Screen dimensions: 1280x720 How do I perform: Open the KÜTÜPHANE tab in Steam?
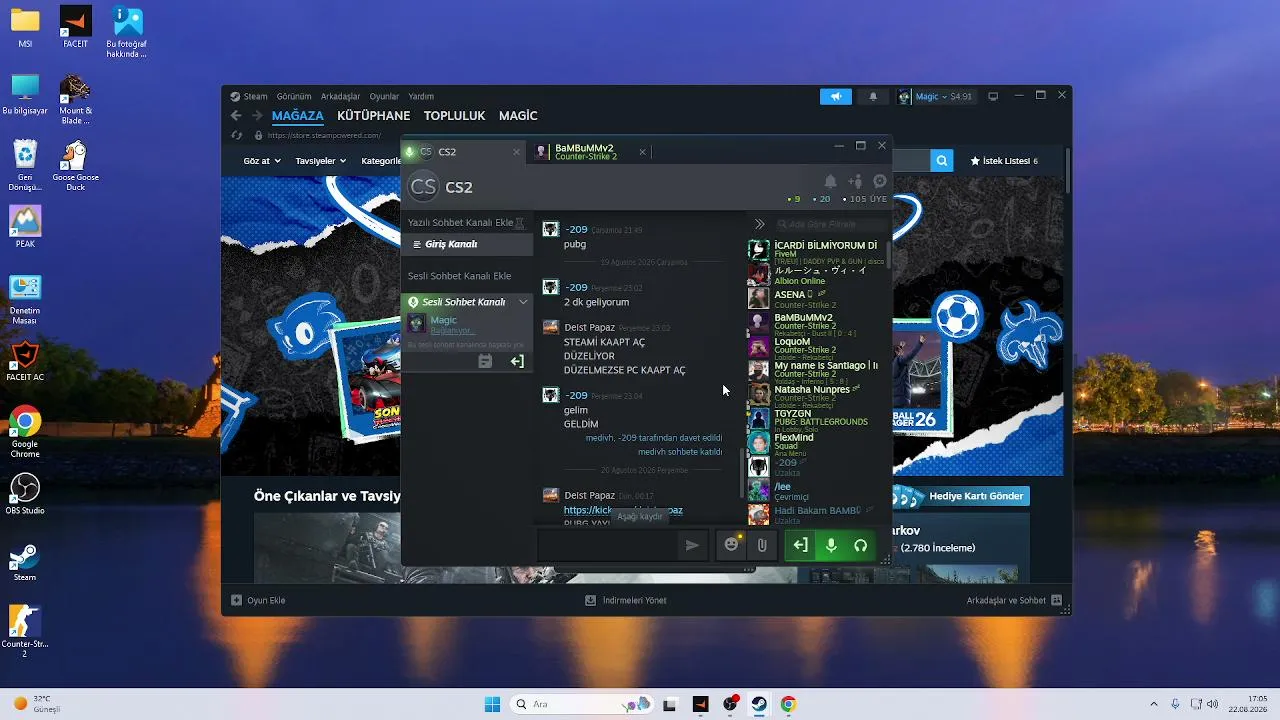374,116
